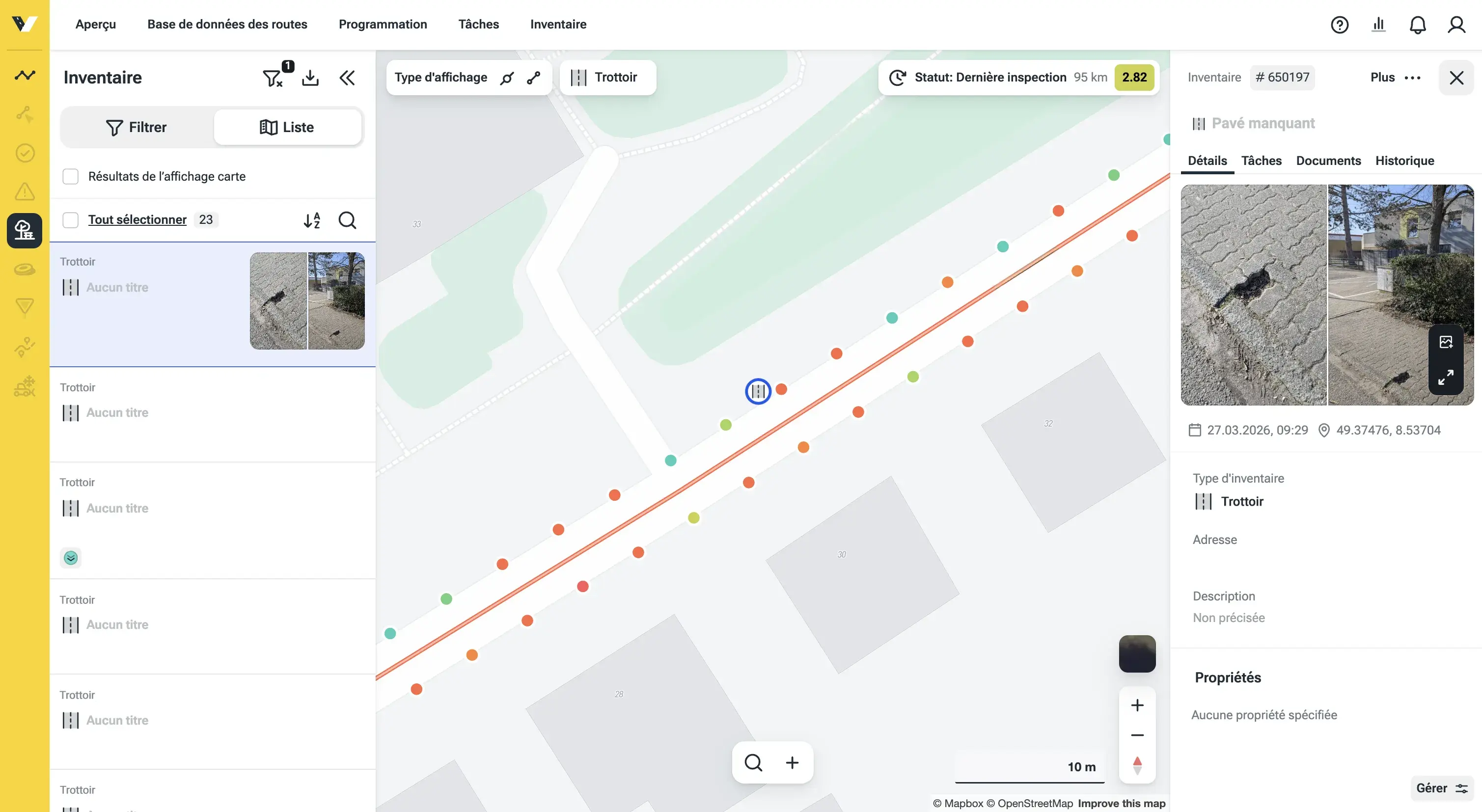Expand the photo to fullscreen
This screenshot has width=1482, height=812.
pyautogui.click(x=1446, y=377)
